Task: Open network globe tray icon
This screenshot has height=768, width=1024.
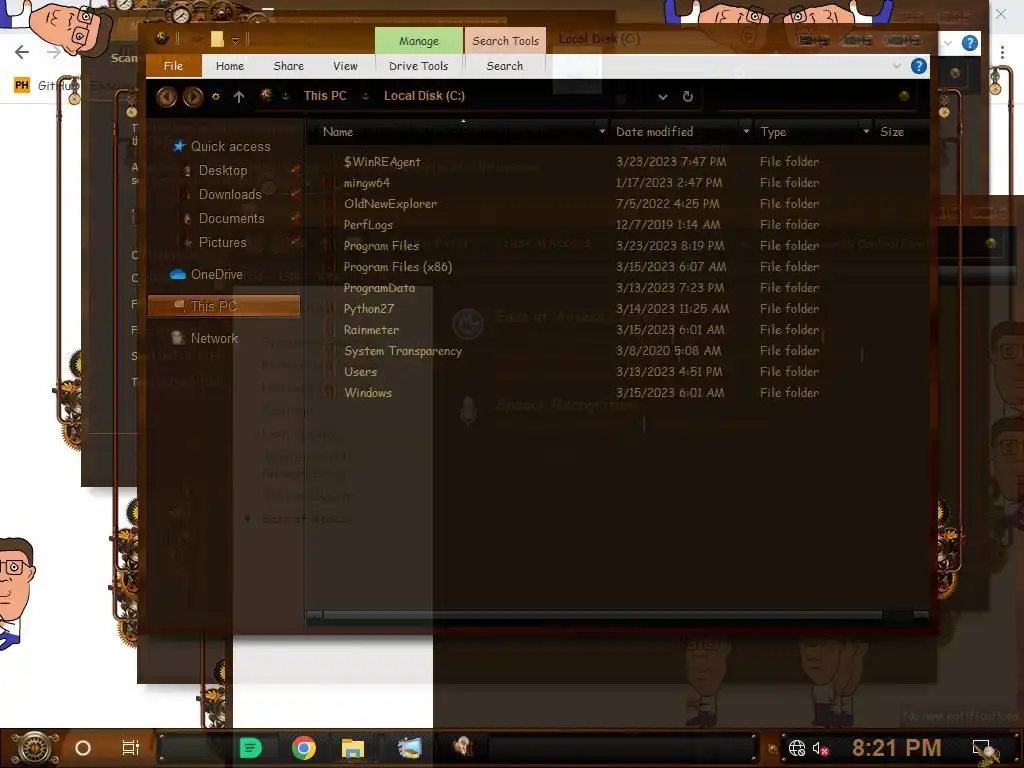Action: pyautogui.click(x=797, y=748)
